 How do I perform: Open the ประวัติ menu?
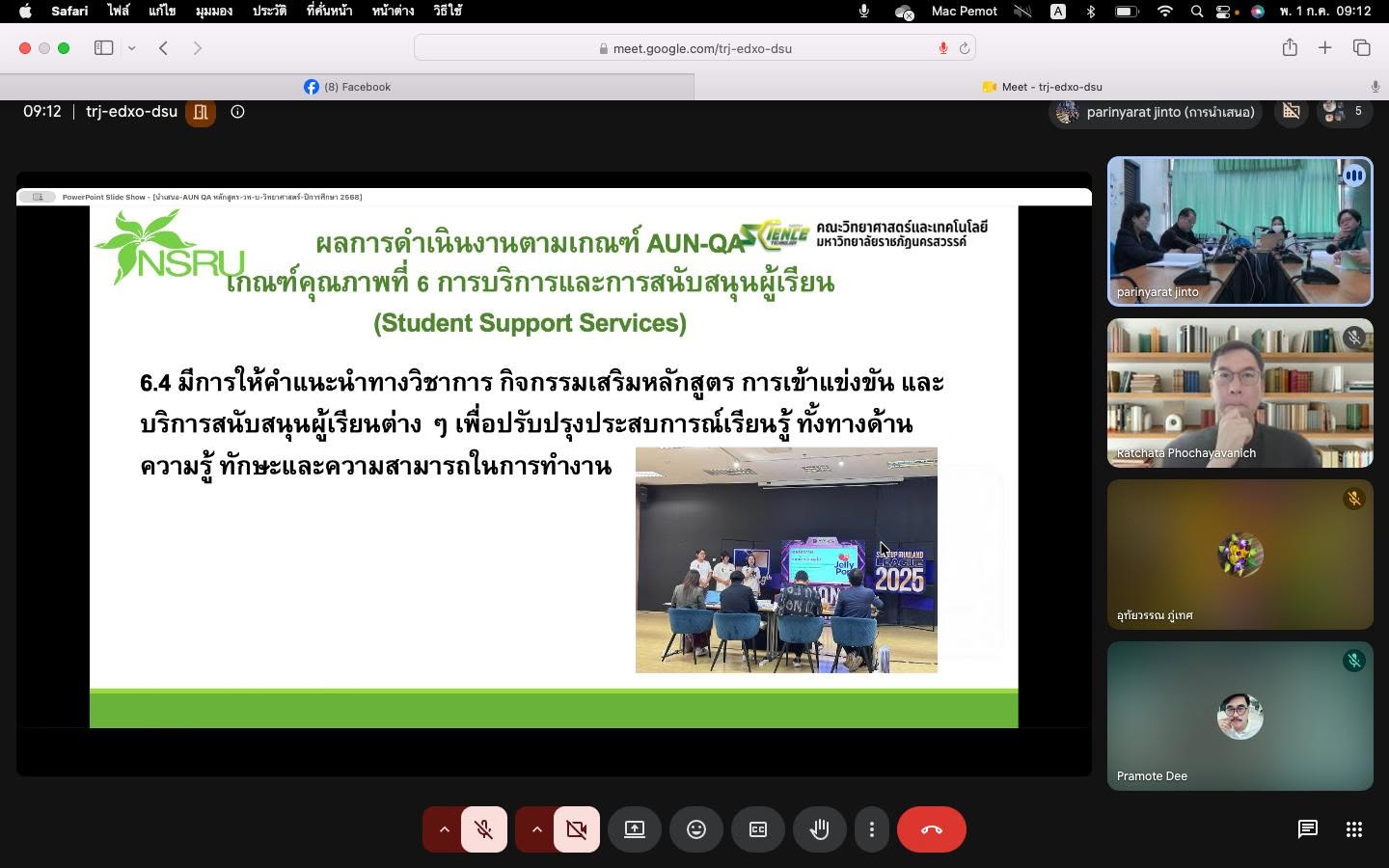pos(269,11)
